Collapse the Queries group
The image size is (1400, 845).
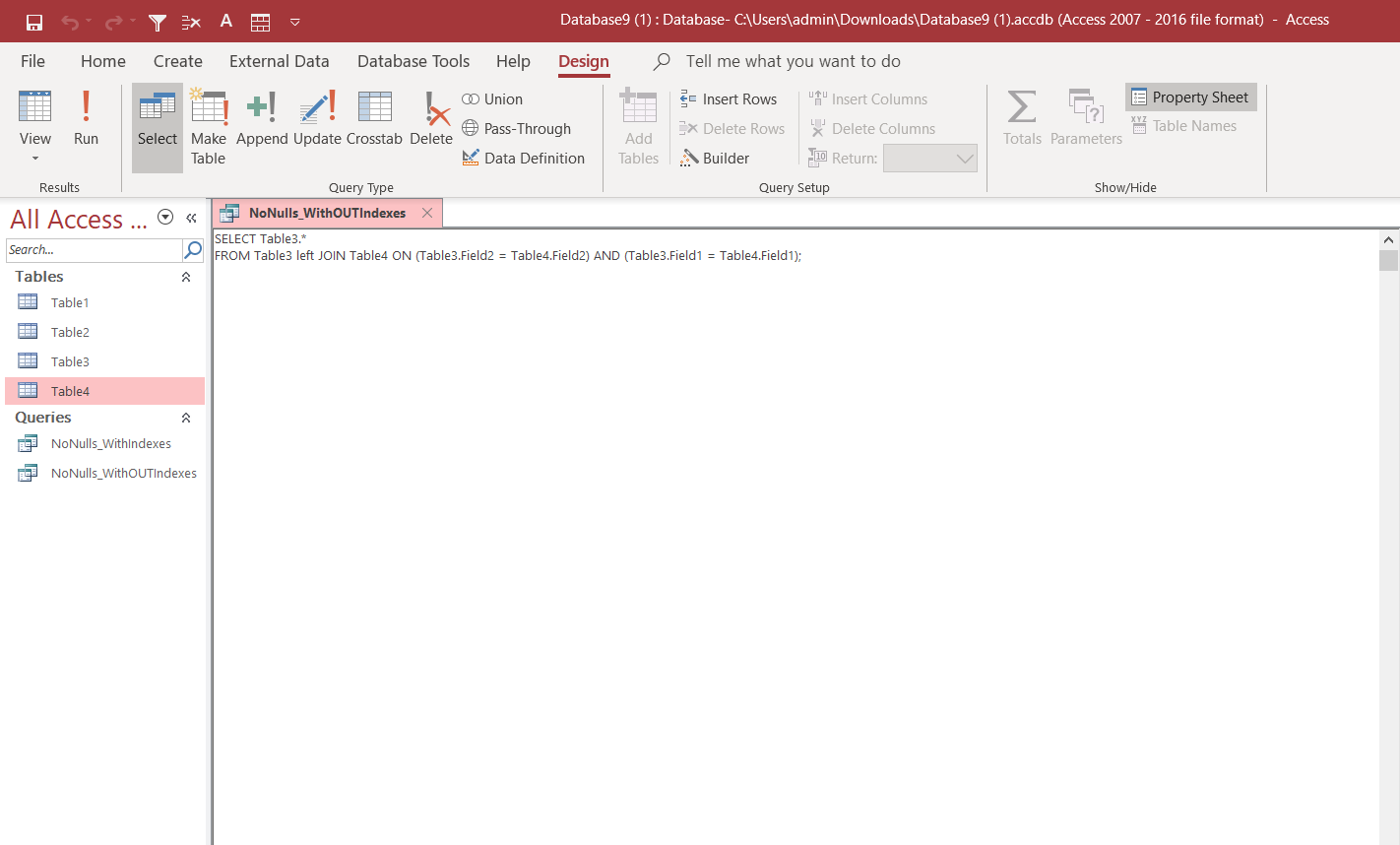pos(186,419)
